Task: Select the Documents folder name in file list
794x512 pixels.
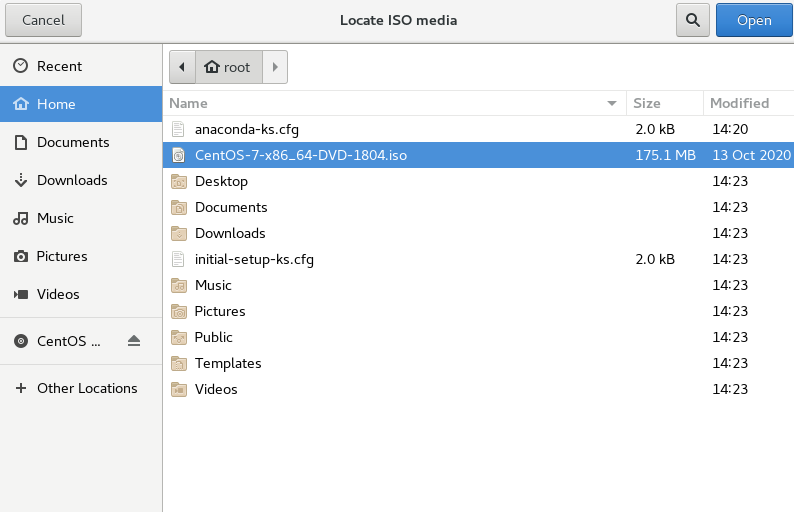Action: (x=231, y=207)
